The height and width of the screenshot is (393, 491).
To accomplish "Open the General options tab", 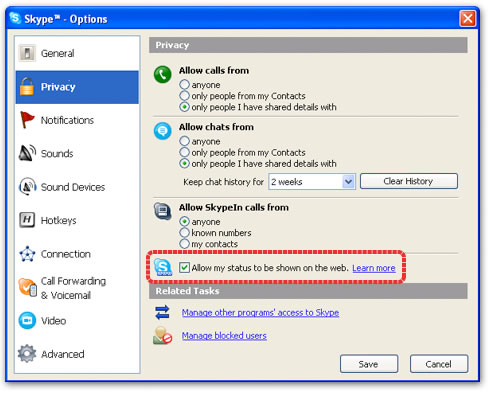I will [x=77, y=53].
